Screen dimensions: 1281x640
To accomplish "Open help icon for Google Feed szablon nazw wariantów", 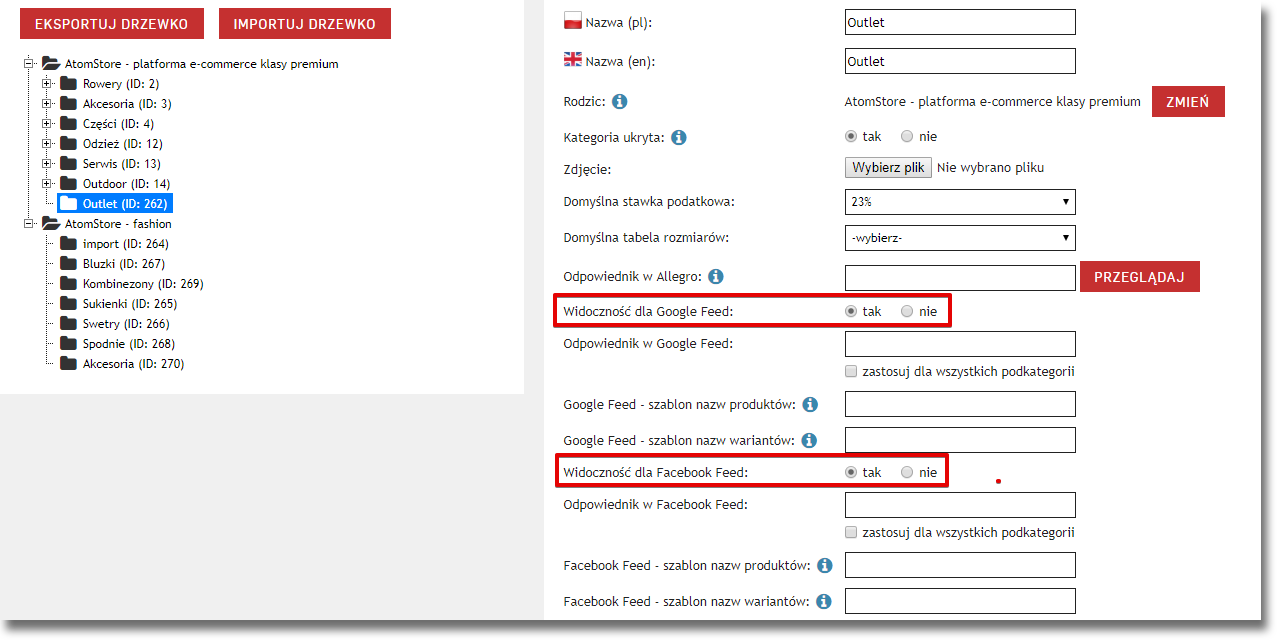I will click(x=809, y=441).
